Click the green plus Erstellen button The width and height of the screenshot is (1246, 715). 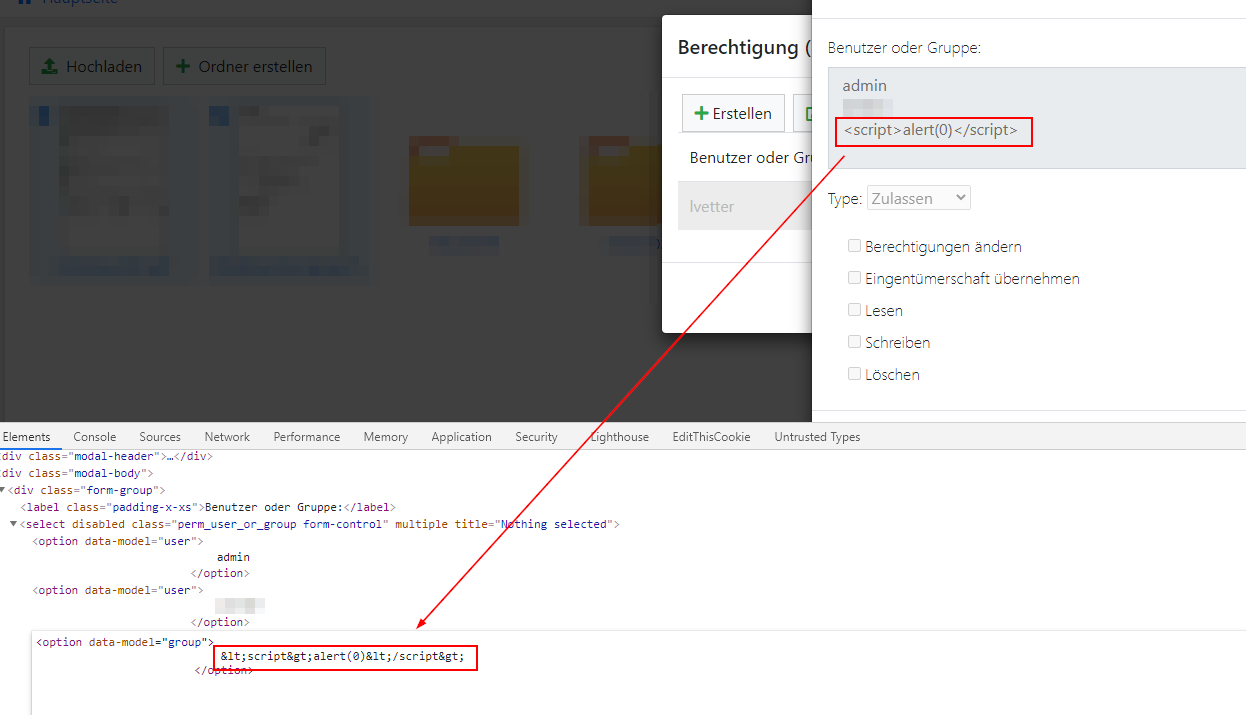(x=733, y=113)
